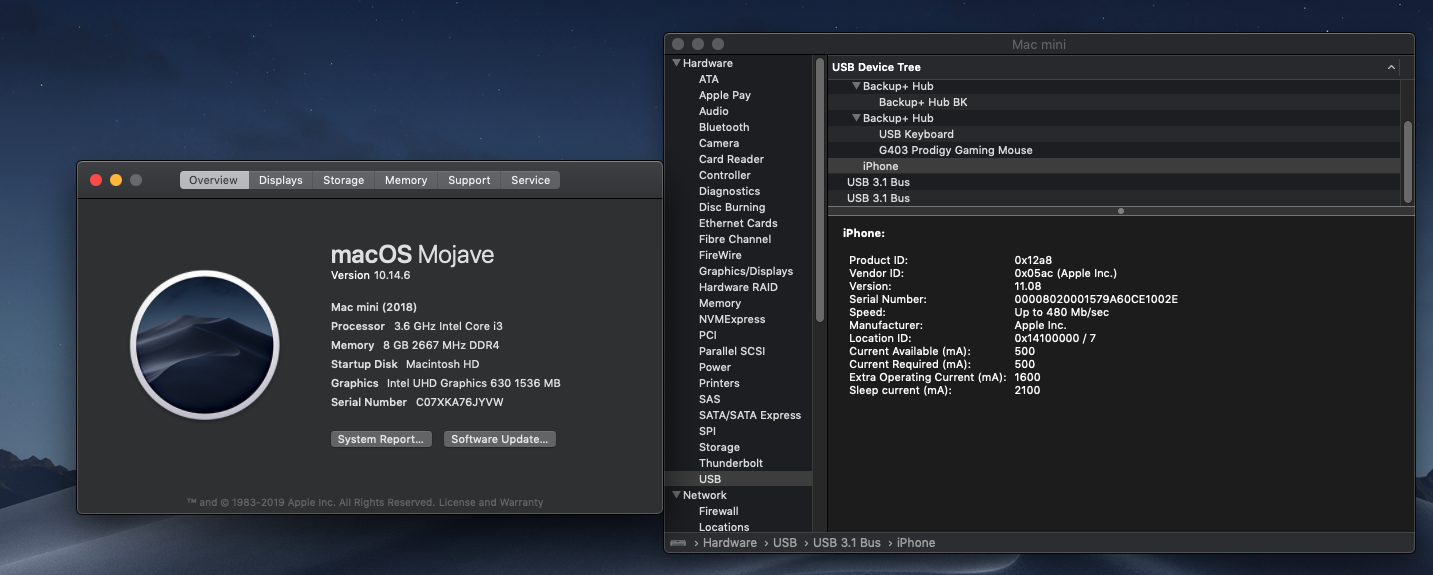Collapse the Hardware section in sidebar

[x=676, y=63]
